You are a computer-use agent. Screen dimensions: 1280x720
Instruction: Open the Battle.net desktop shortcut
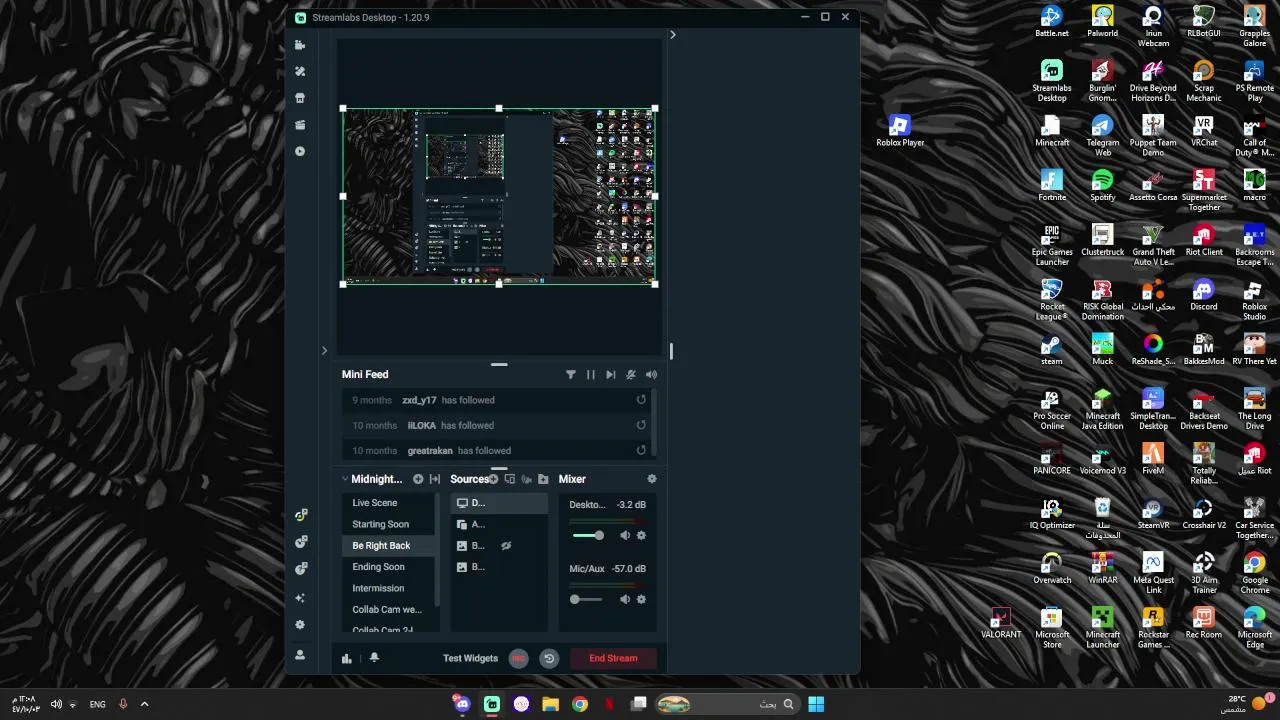click(1051, 22)
